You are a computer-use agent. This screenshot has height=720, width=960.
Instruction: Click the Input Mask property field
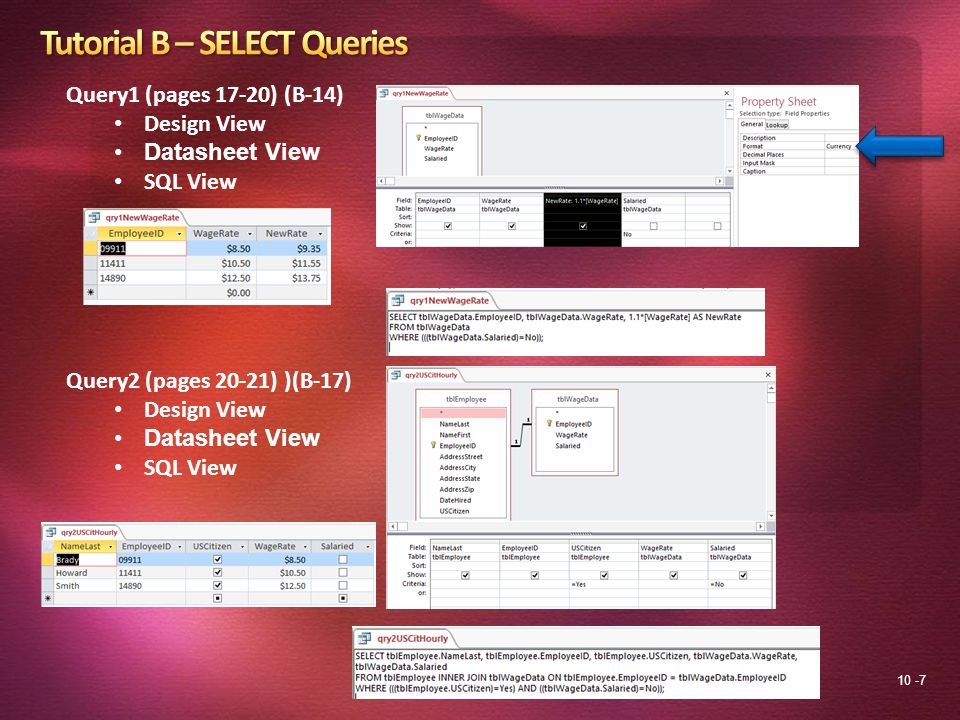pyautogui.click(x=799, y=163)
